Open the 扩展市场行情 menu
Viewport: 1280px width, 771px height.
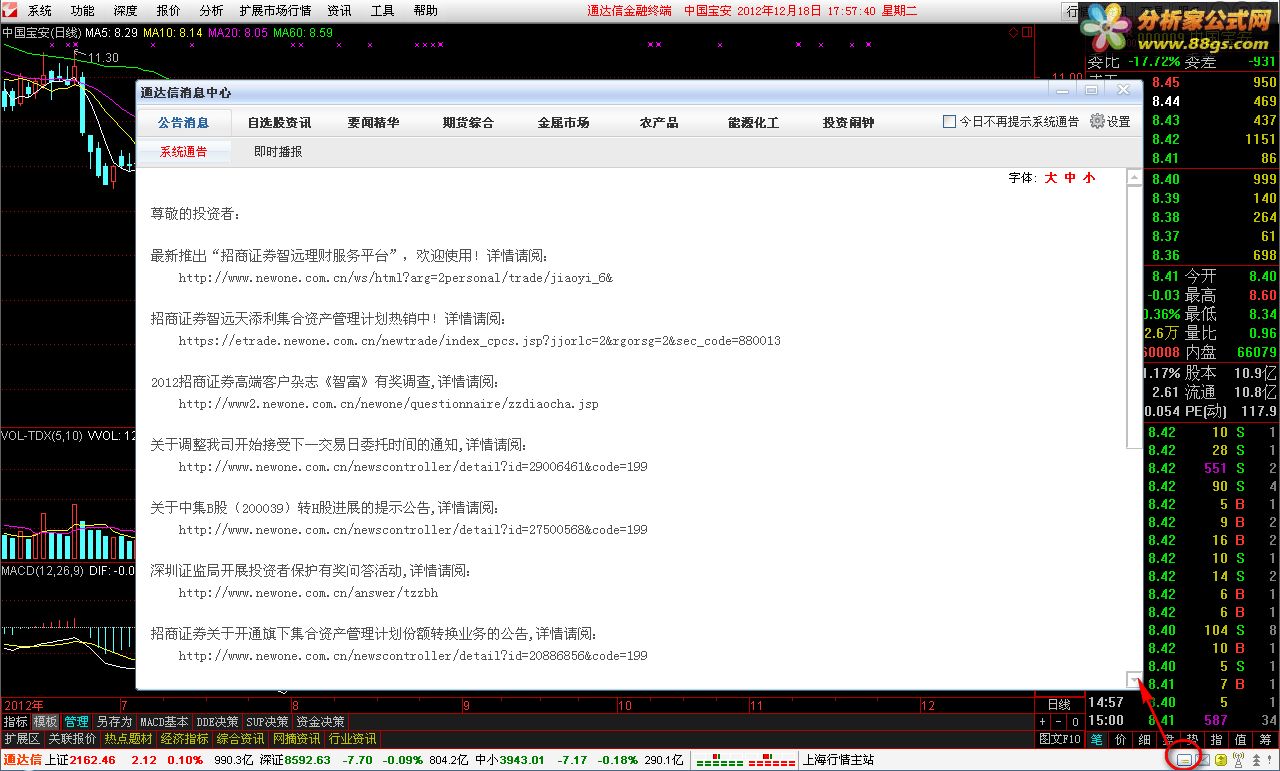[275, 11]
